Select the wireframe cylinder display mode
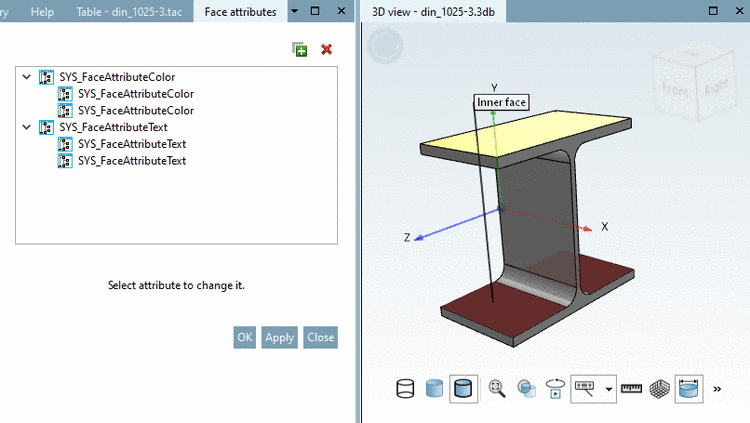Screen dimensions: 750x423 pos(405,389)
